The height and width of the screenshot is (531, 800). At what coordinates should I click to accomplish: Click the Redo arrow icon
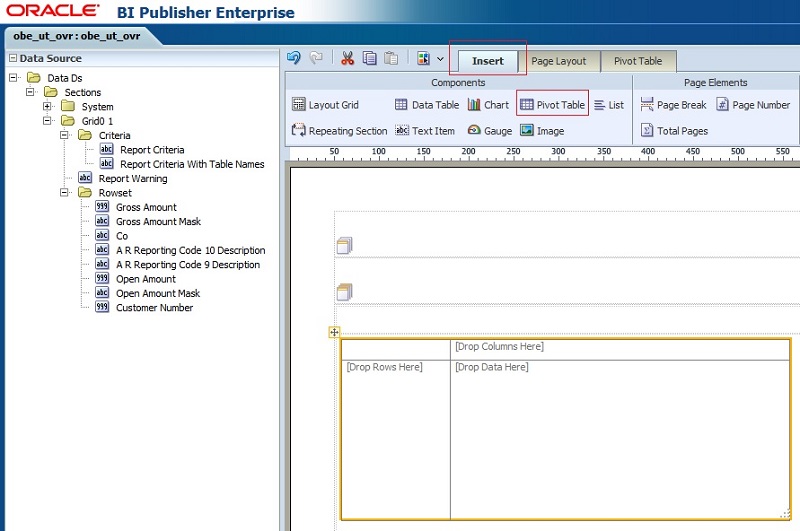point(316,58)
